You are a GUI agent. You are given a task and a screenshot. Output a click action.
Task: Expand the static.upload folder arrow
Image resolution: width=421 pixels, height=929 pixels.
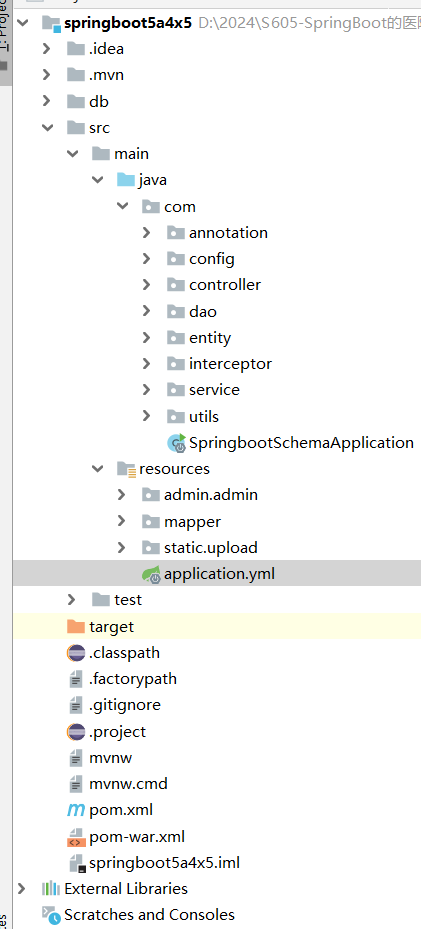[122, 547]
